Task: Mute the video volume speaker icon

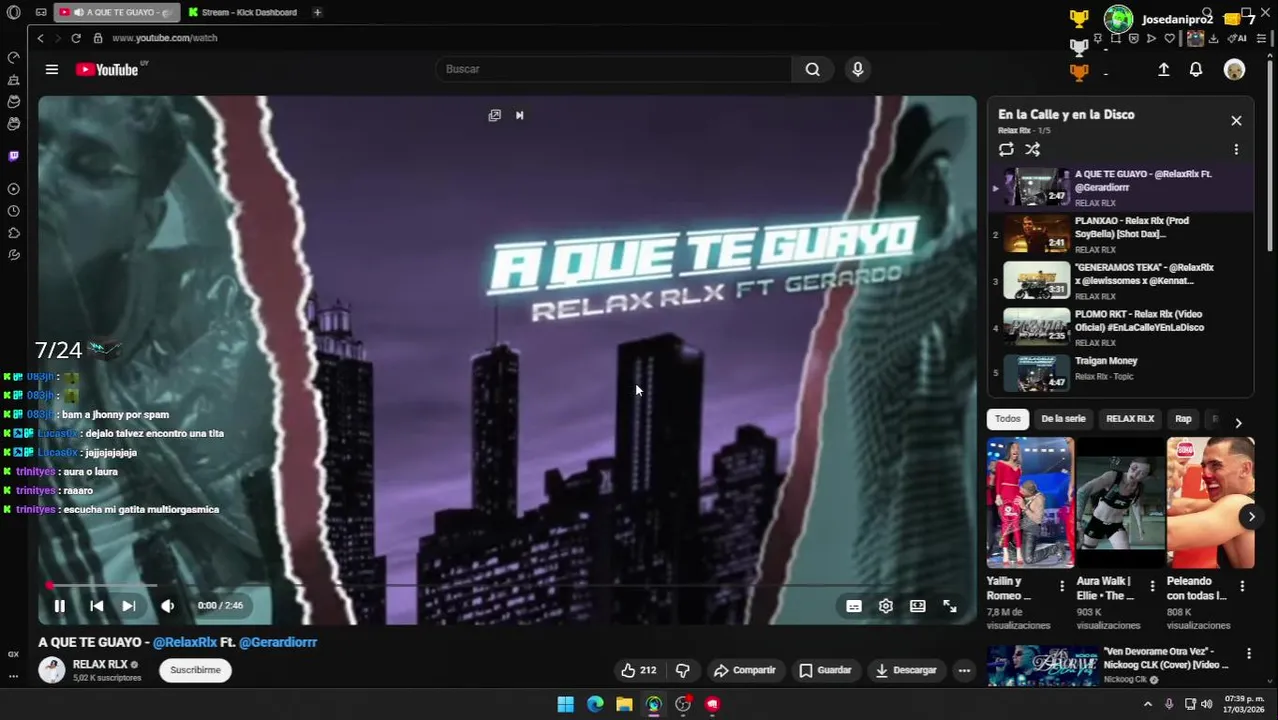Action: 167,606
